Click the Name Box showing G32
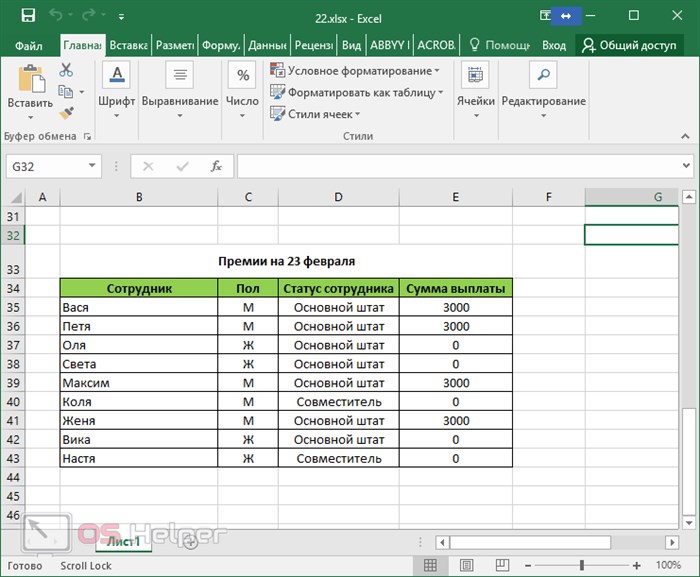This screenshot has width=700, height=577. pyautogui.click(x=47, y=167)
